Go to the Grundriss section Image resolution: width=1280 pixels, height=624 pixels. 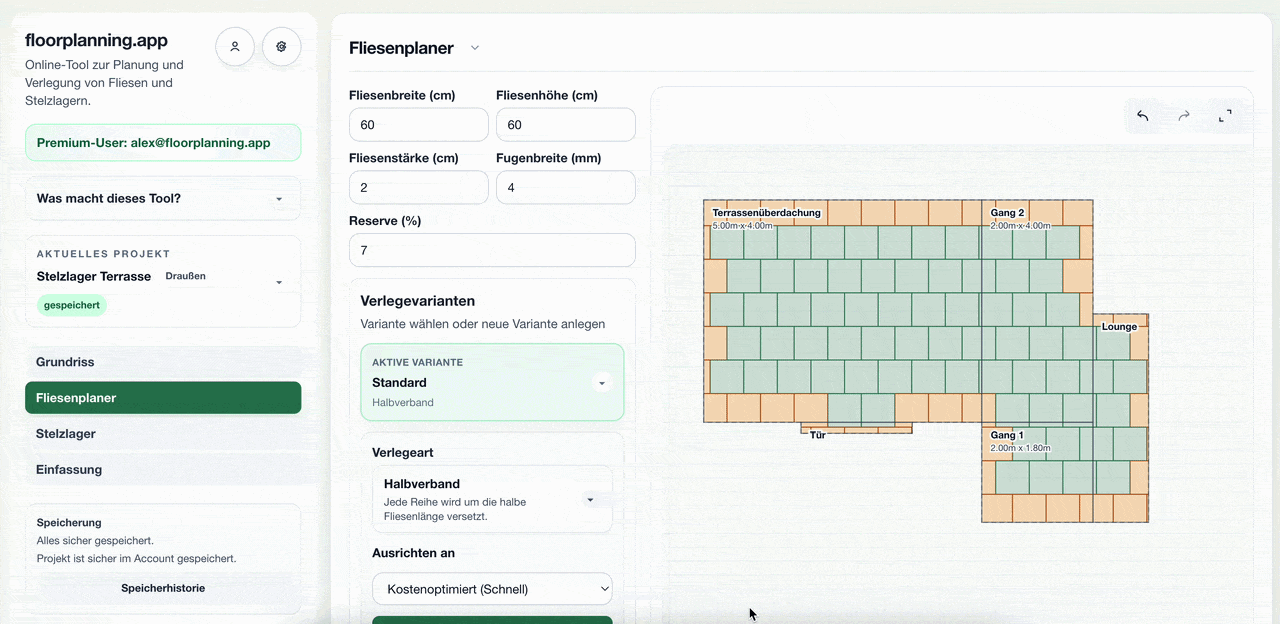163,362
